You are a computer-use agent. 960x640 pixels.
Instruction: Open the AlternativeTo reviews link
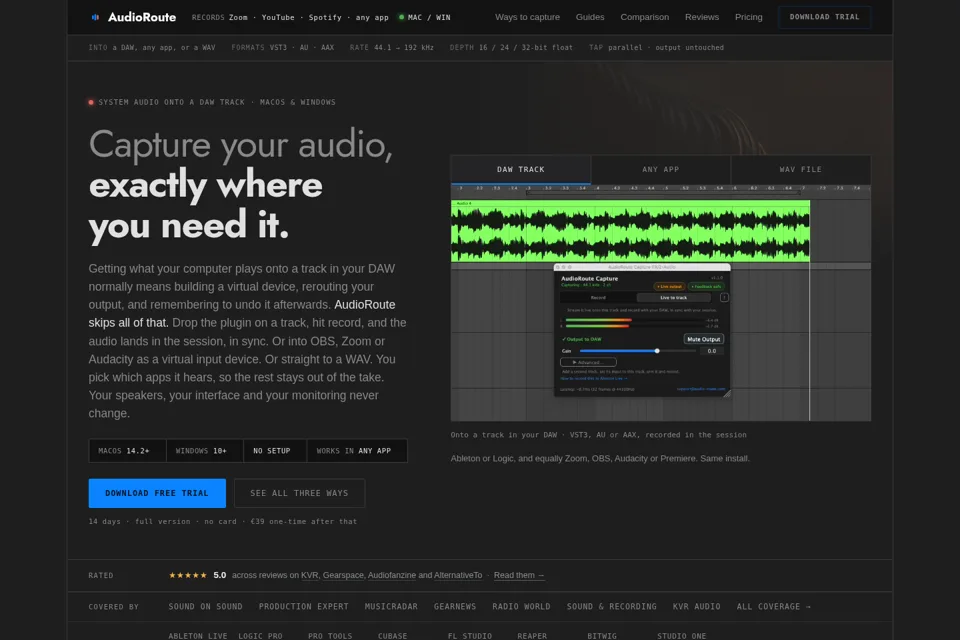click(x=458, y=575)
